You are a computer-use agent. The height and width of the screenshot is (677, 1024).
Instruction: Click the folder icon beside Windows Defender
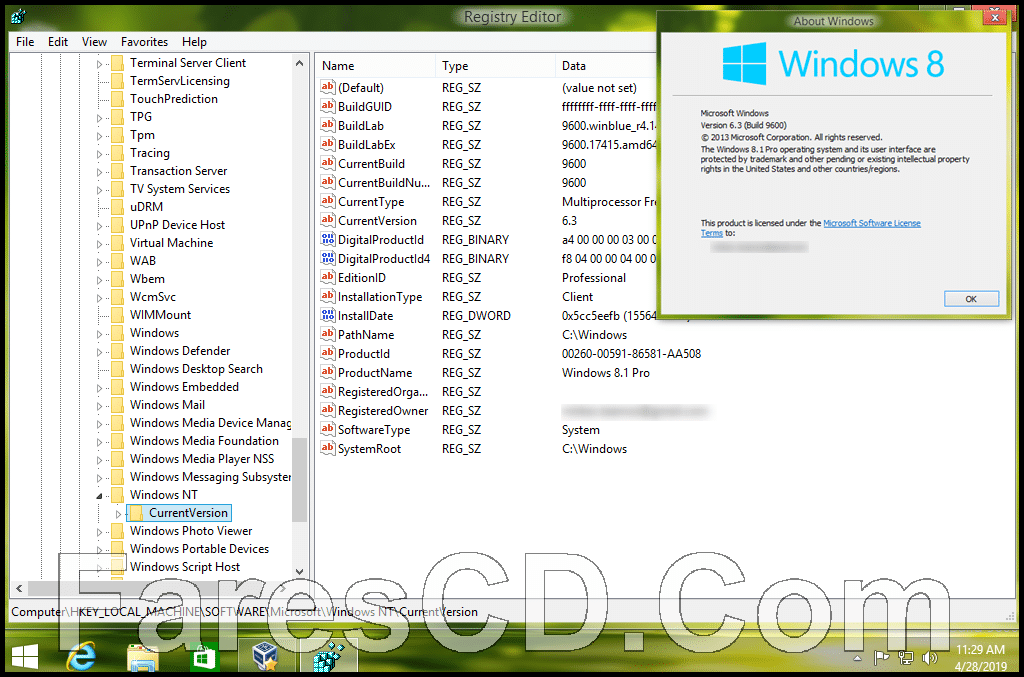(x=118, y=351)
